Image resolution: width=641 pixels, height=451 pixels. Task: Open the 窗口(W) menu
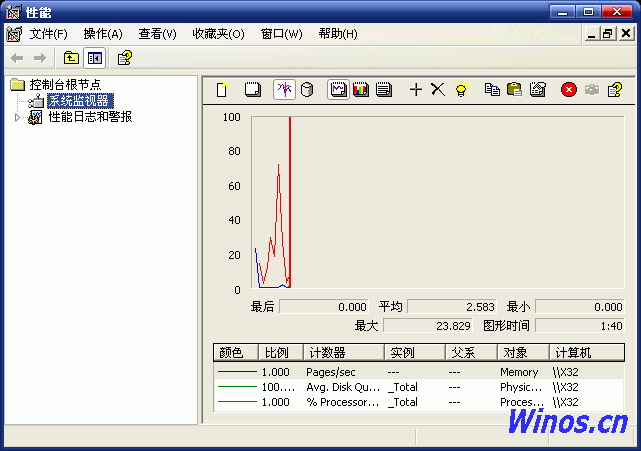[282, 34]
